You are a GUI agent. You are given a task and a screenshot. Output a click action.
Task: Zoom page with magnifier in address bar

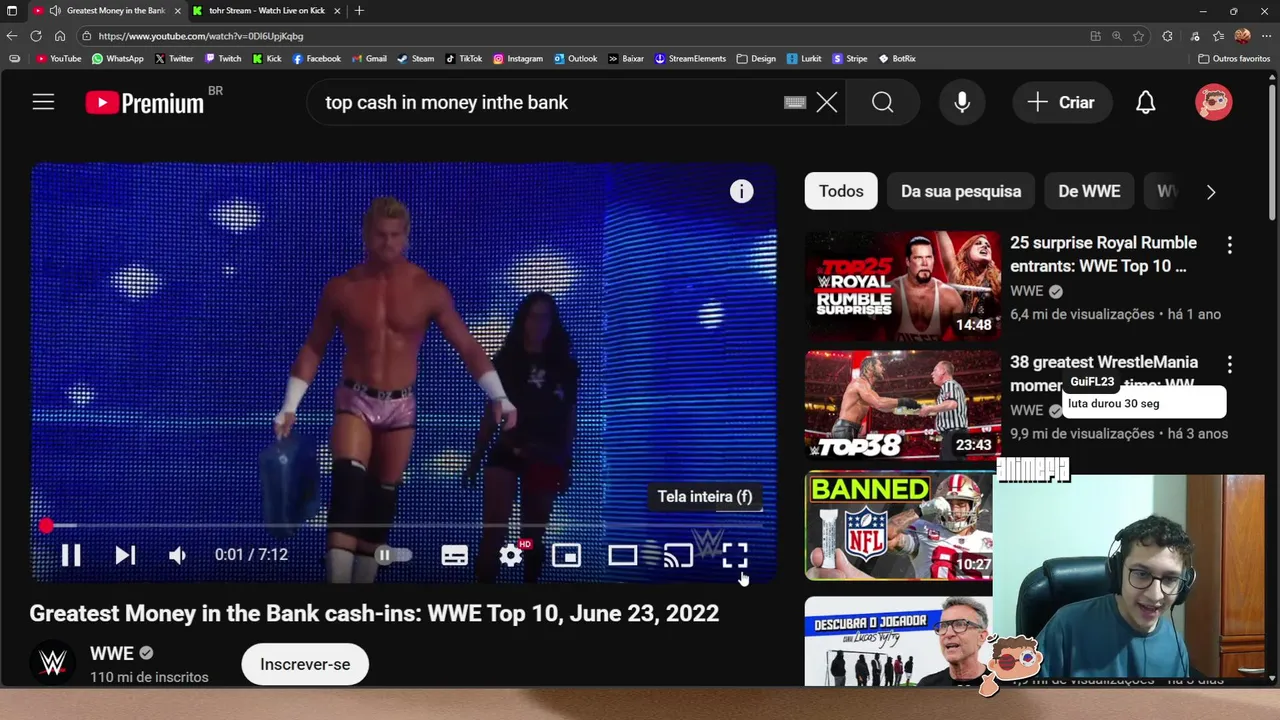[1117, 36]
